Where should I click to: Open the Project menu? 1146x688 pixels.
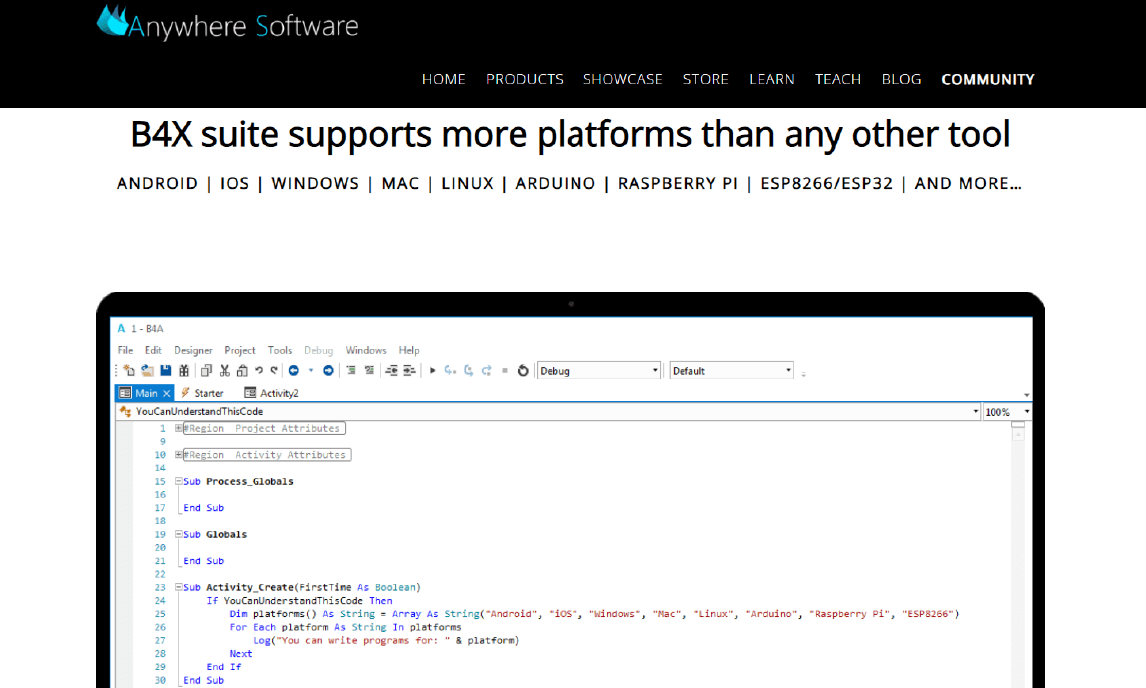[240, 350]
